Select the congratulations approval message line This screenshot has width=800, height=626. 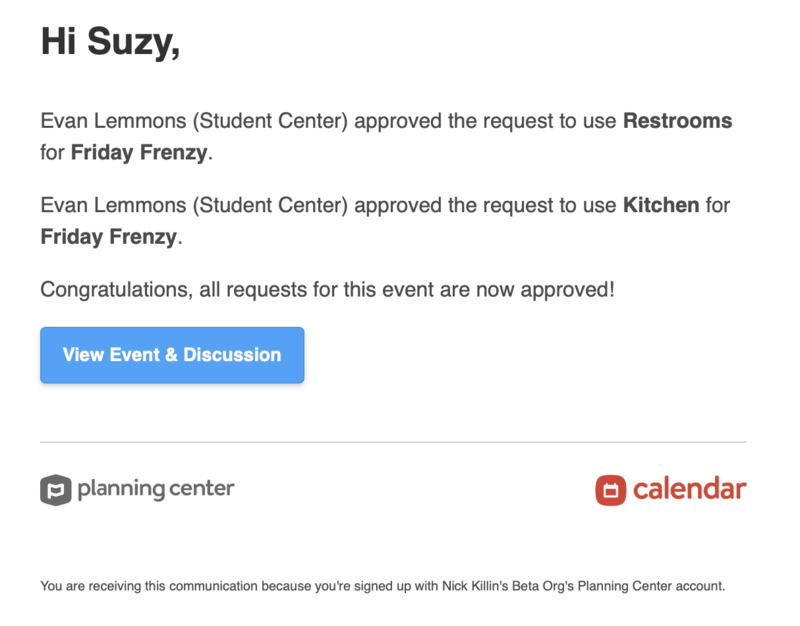(330, 289)
